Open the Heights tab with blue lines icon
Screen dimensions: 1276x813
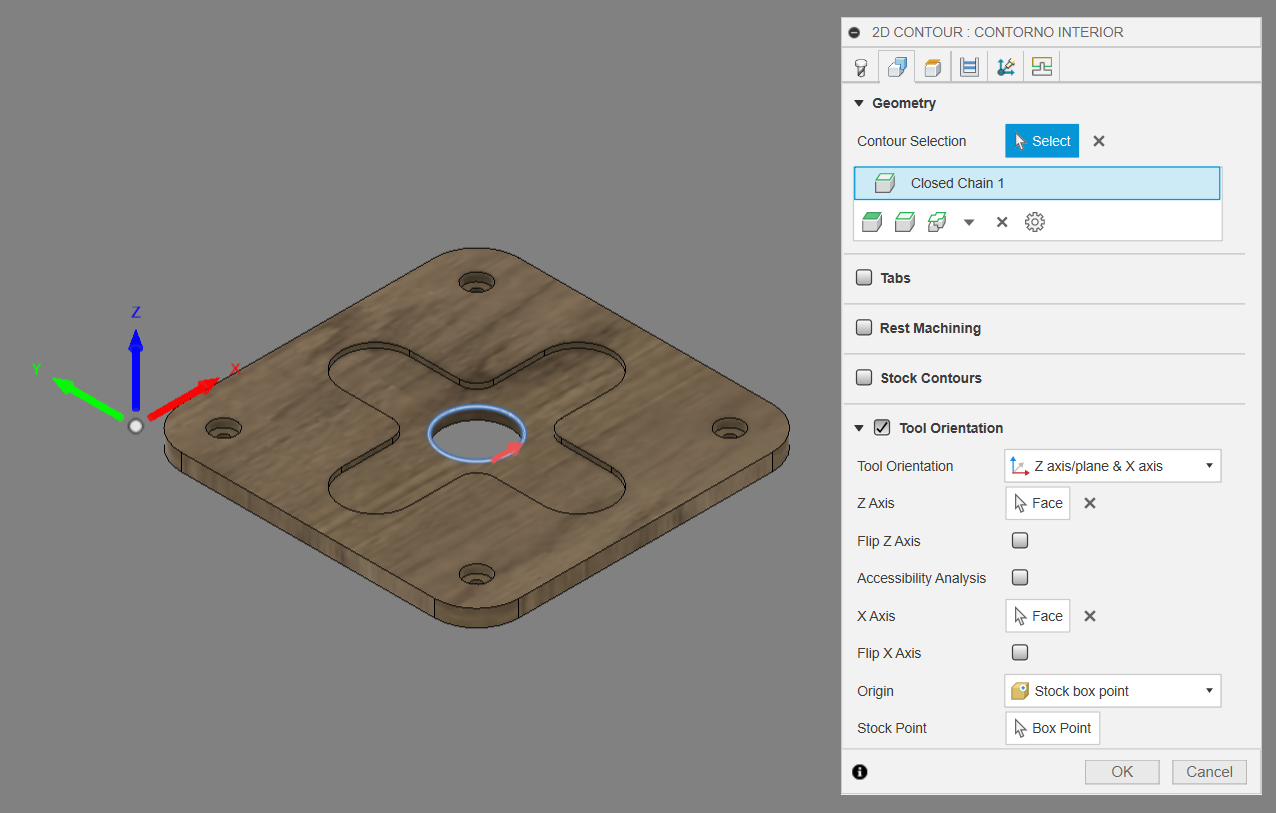pos(969,67)
